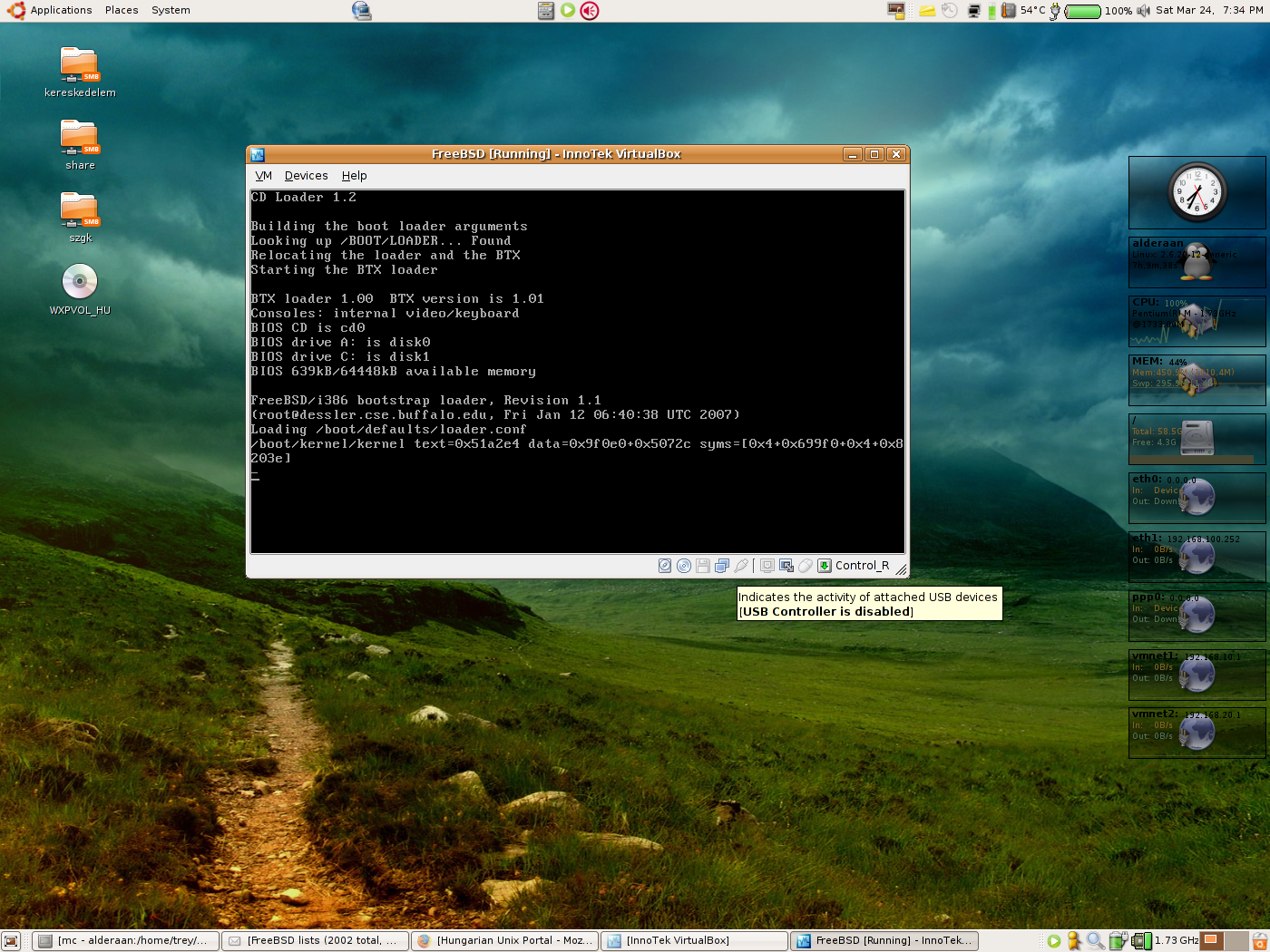1270x952 pixels.
Task: Click the yellow messenger buddy tray icon
Action: 1074,941
